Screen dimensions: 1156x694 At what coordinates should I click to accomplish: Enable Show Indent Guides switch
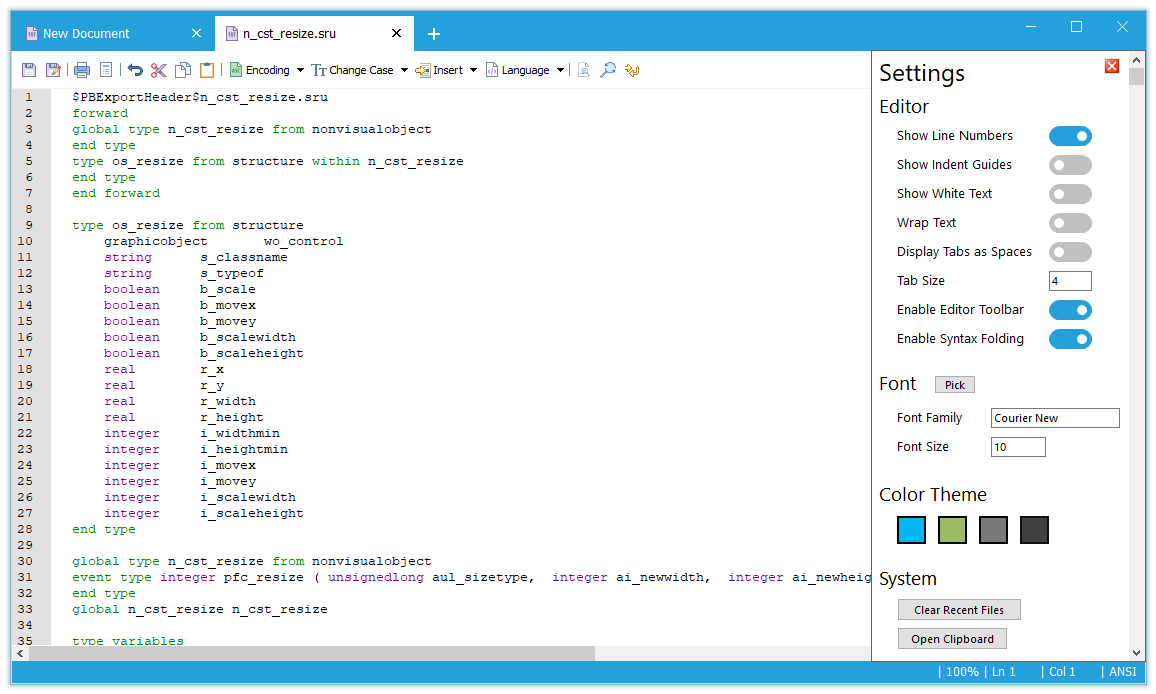pyautogui.click(x=1069, y=165)
